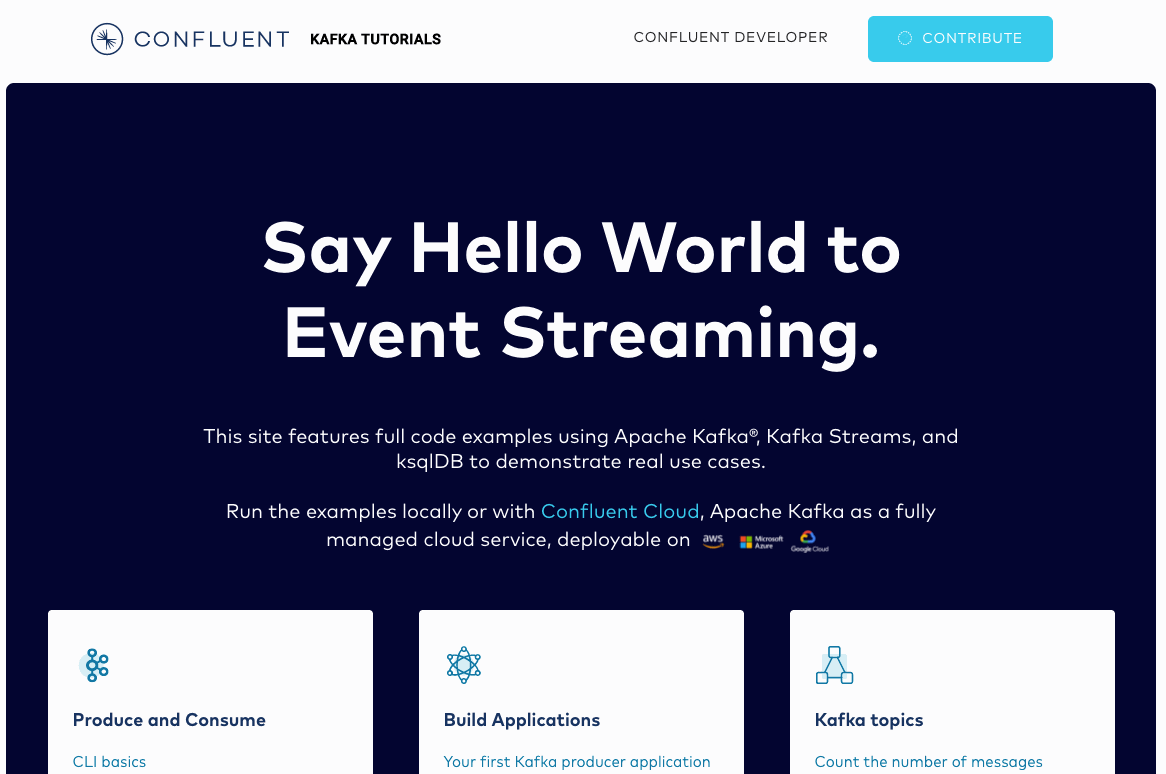Click the CONFLUENT wordmark in the header

point(212,39)
